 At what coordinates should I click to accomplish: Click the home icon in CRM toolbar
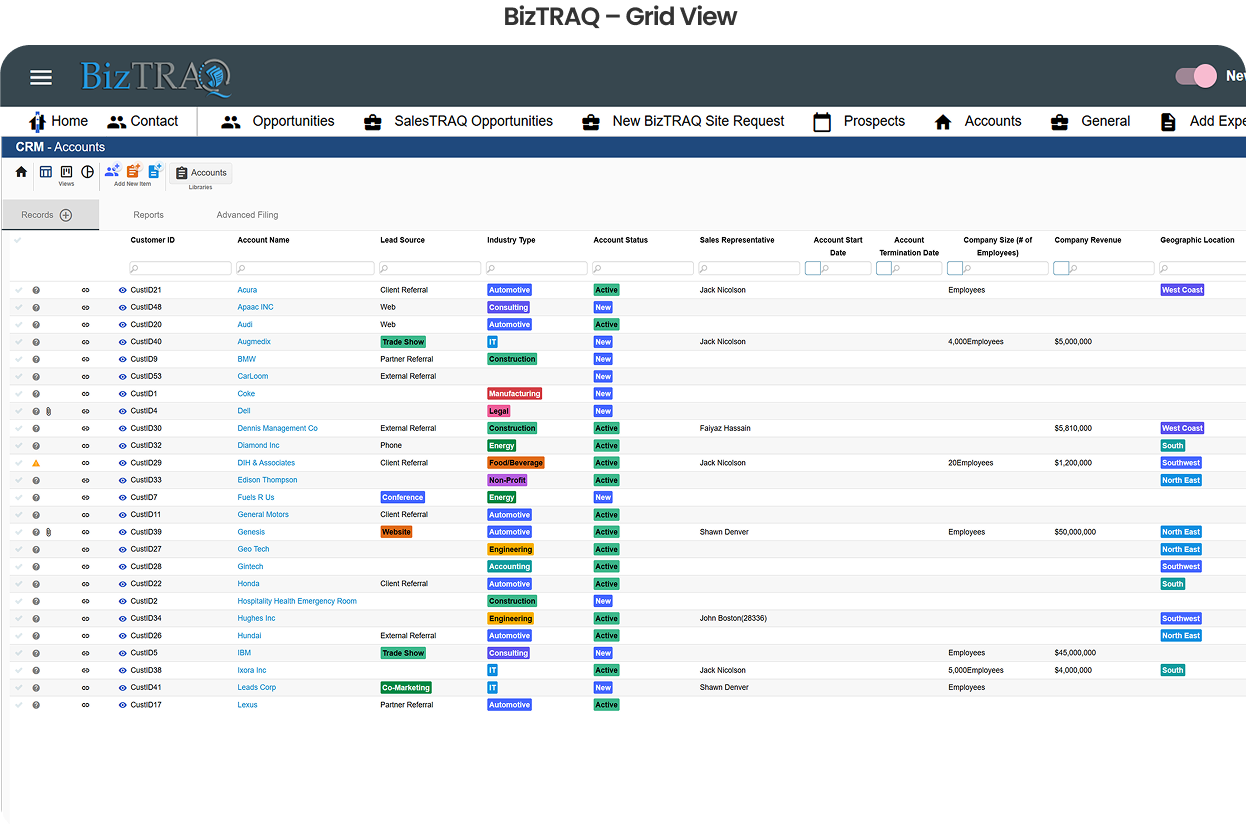coord(21,172)
